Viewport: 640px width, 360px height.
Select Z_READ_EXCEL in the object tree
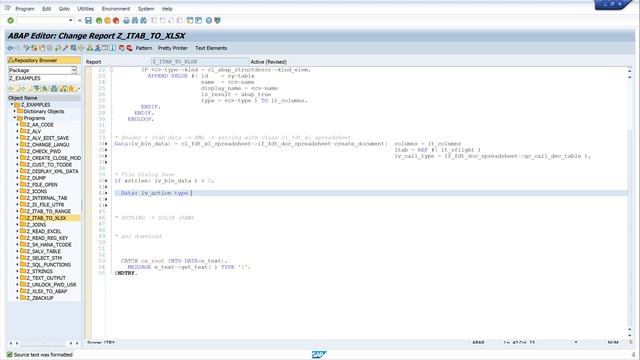click(44, 231)
